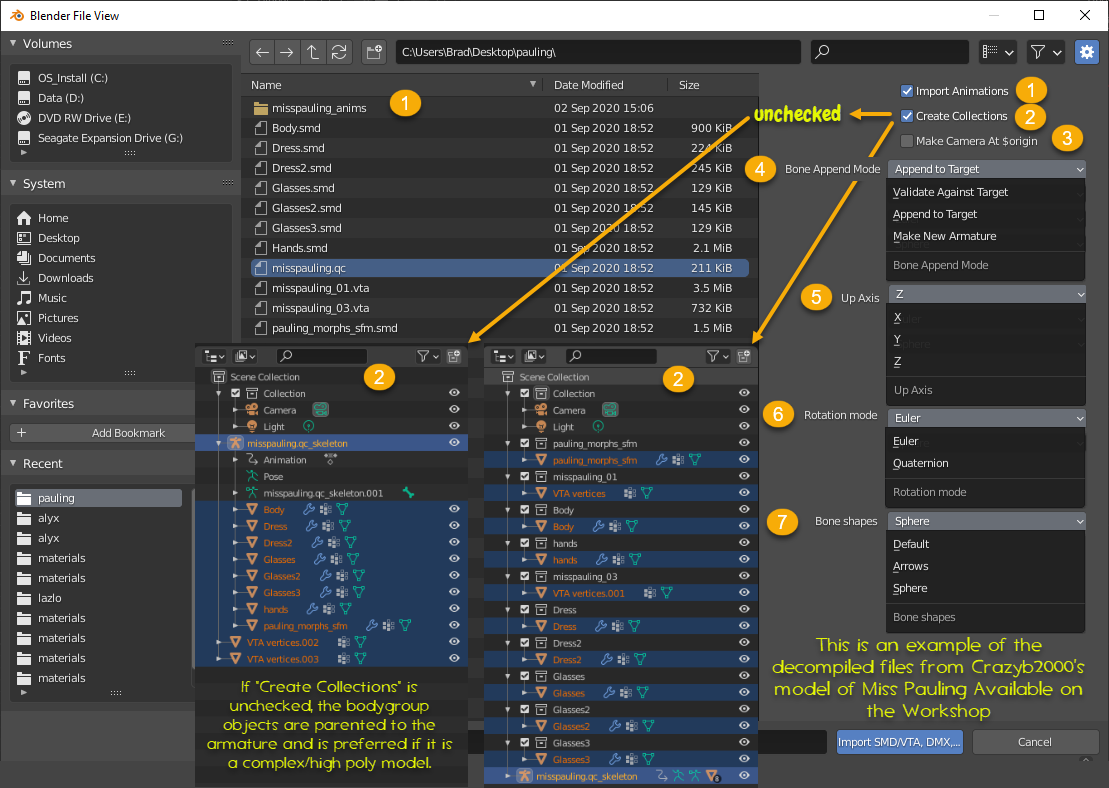Collapse misspauling.qc_skeleton in left outliner
The image size is (1109, 788).
tap(219, 444)
